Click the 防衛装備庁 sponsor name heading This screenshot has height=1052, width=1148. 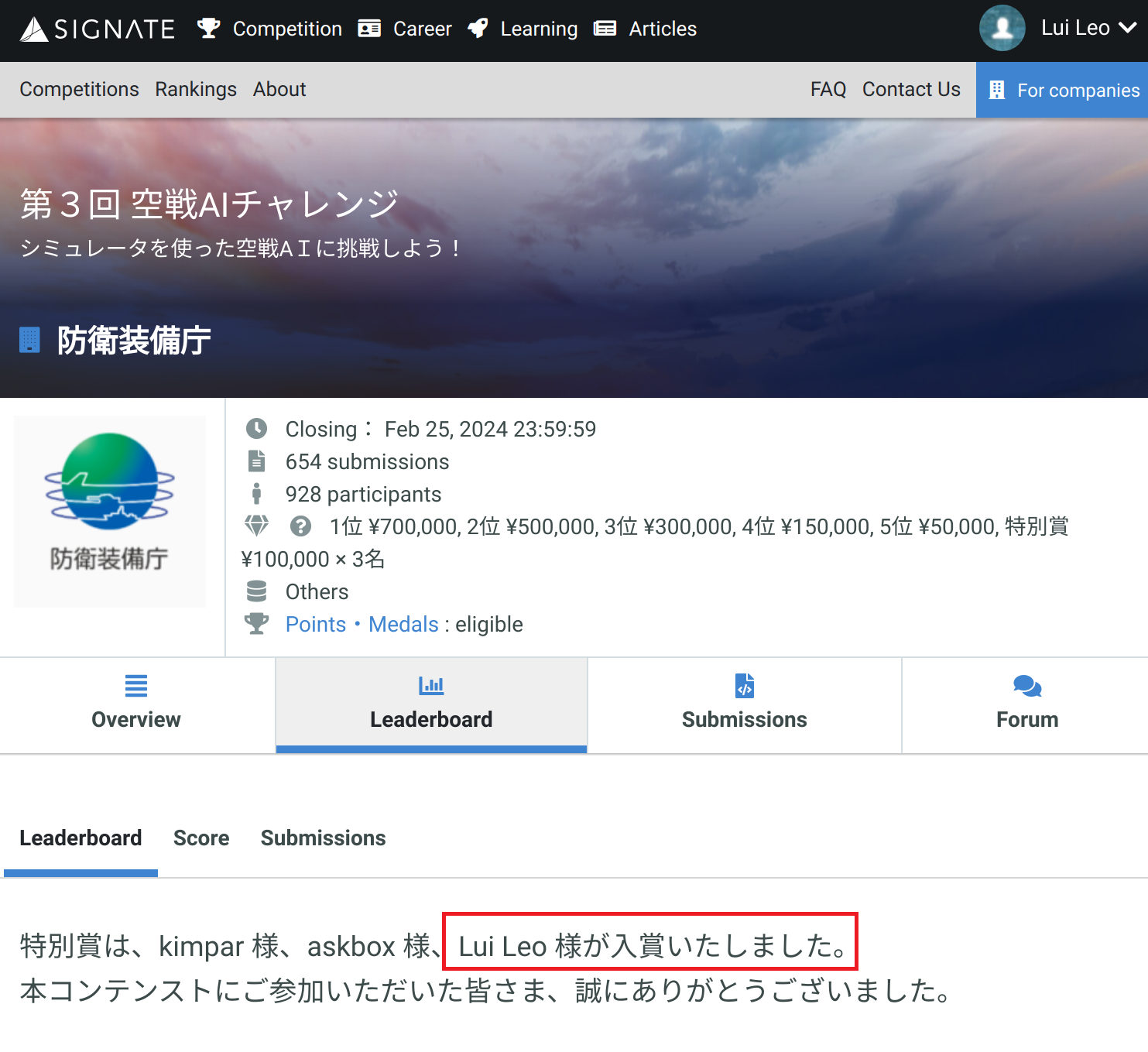click(134, 340)
